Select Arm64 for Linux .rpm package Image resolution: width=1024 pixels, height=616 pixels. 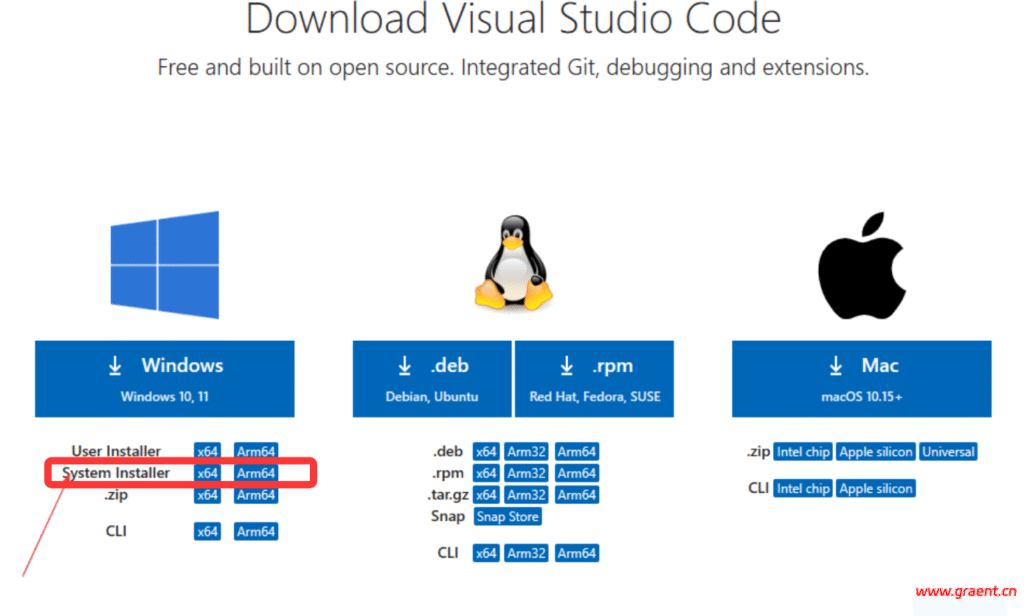pyautogui.click(x=577, y=473)
